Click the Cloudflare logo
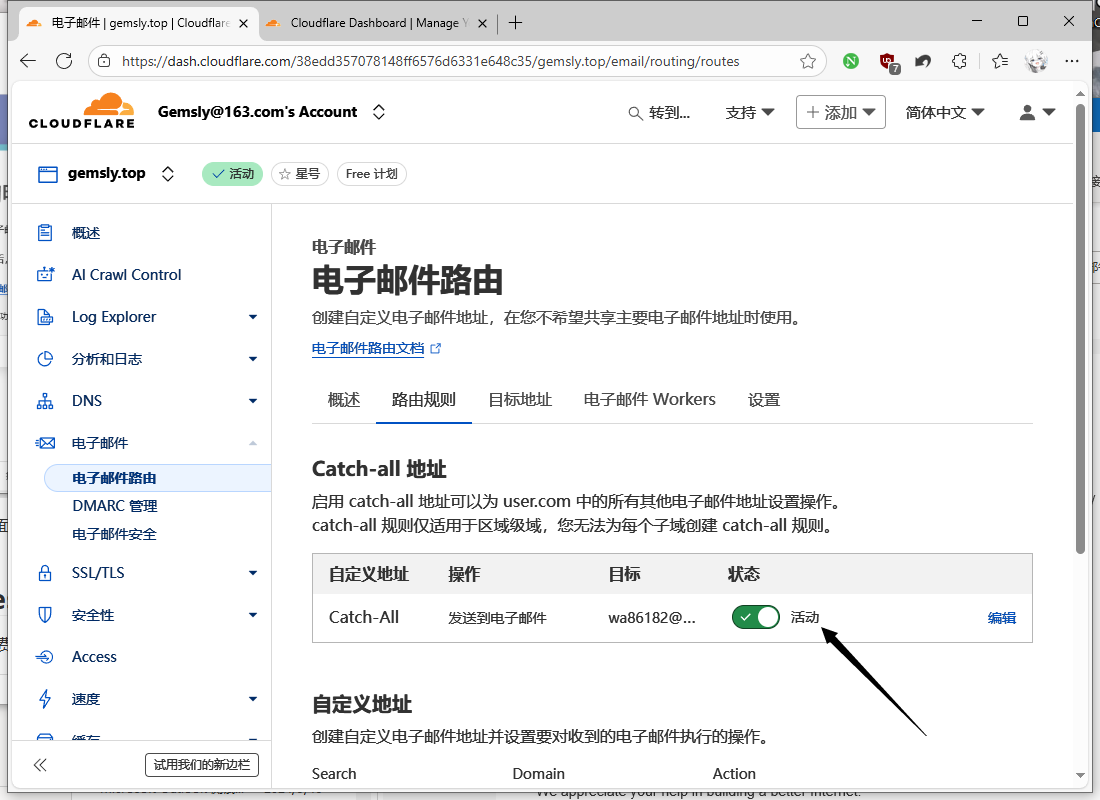 click(x=81, y=112)
